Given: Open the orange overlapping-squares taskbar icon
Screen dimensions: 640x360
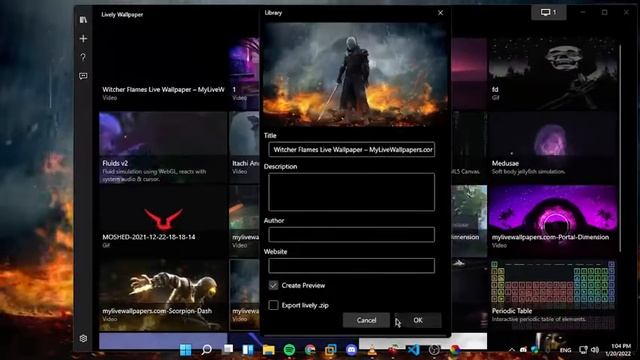Looking at the screenshot, I should click(331, 349).
